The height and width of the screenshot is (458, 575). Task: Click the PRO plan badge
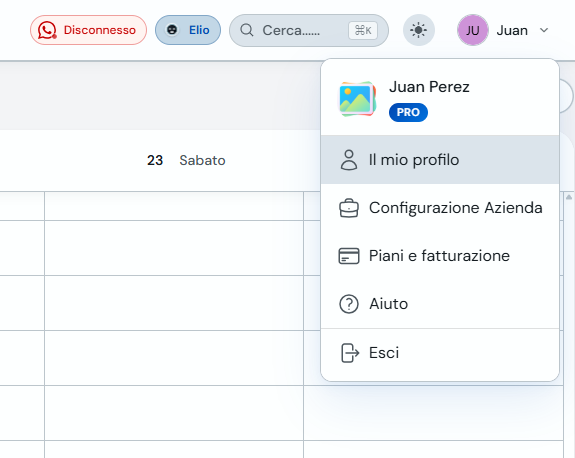click(x=408, y=112)
